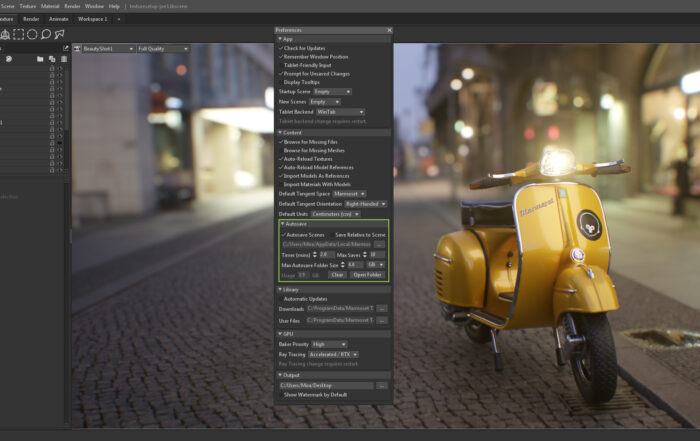Open the Full Quality viewport dropdown
Viewport: 700px width, 441px height.
click(x=163, y=49)
